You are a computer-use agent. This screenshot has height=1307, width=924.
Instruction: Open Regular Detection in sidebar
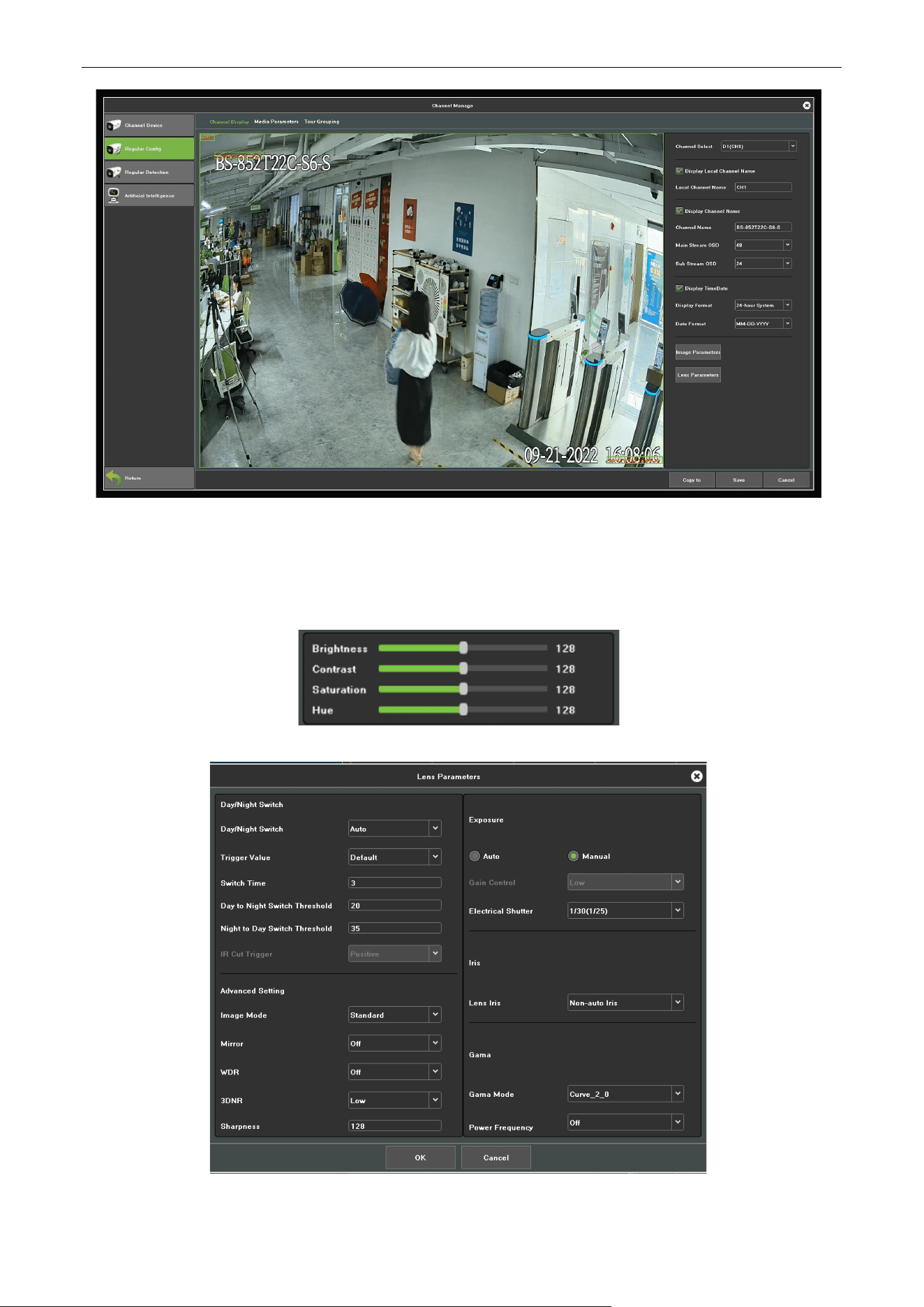[x=149, y=172]
